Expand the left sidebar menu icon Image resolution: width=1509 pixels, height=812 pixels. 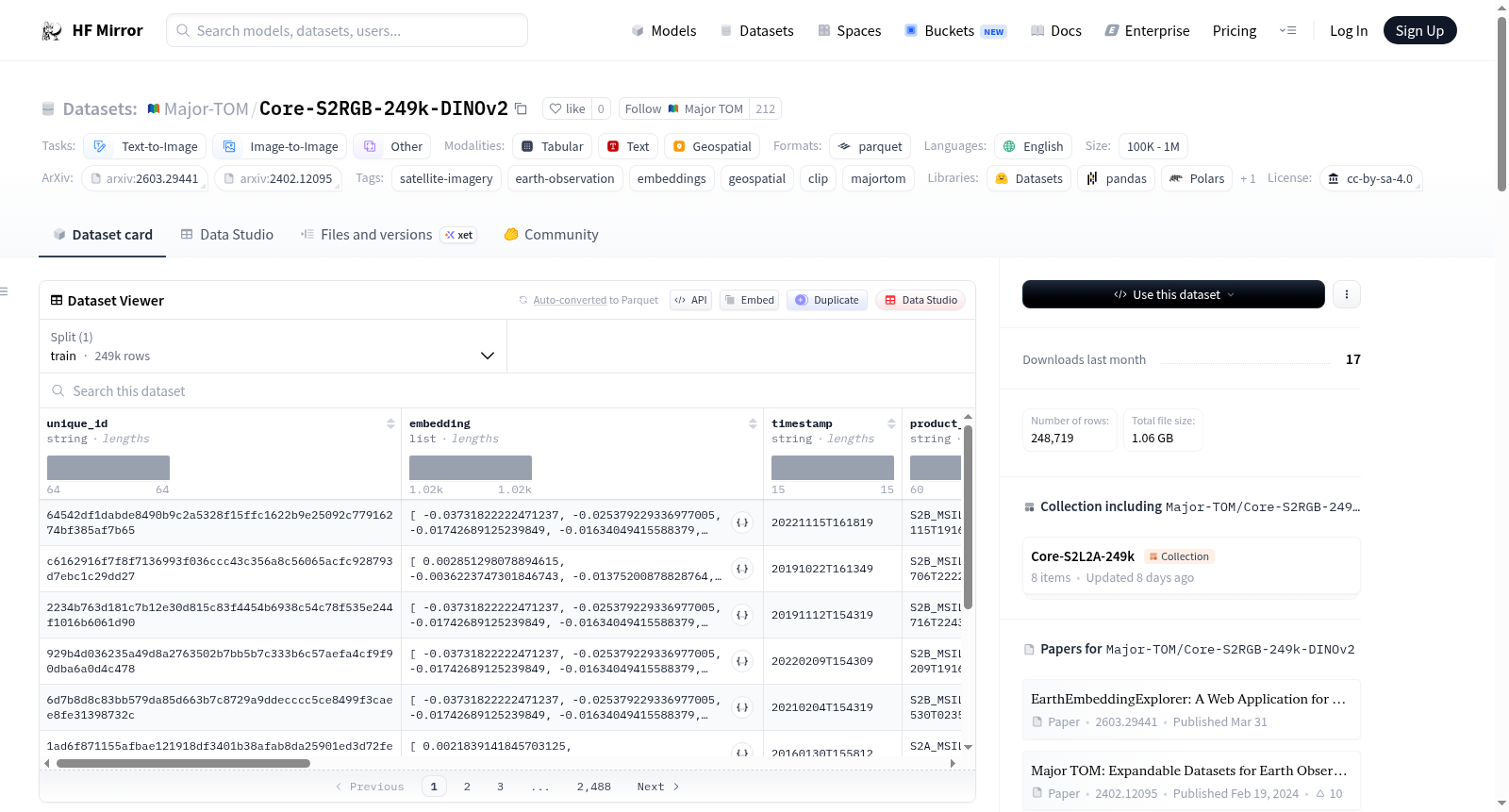tap(4, 291)
